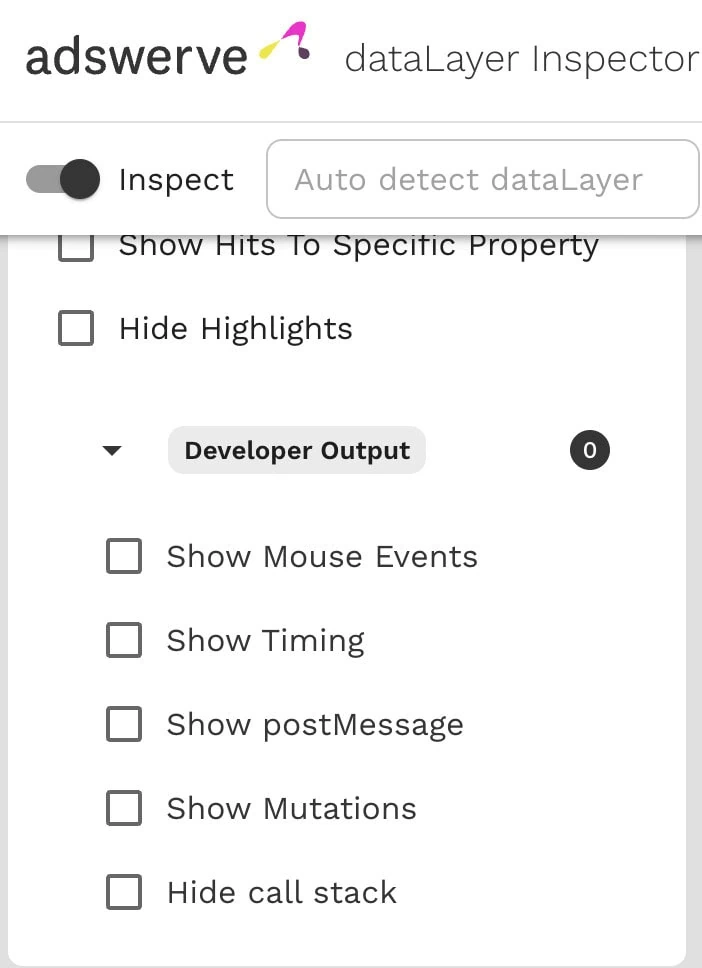
Task: Click the Developer Output pill to toggle the section
Action: (x=296, y=450)
